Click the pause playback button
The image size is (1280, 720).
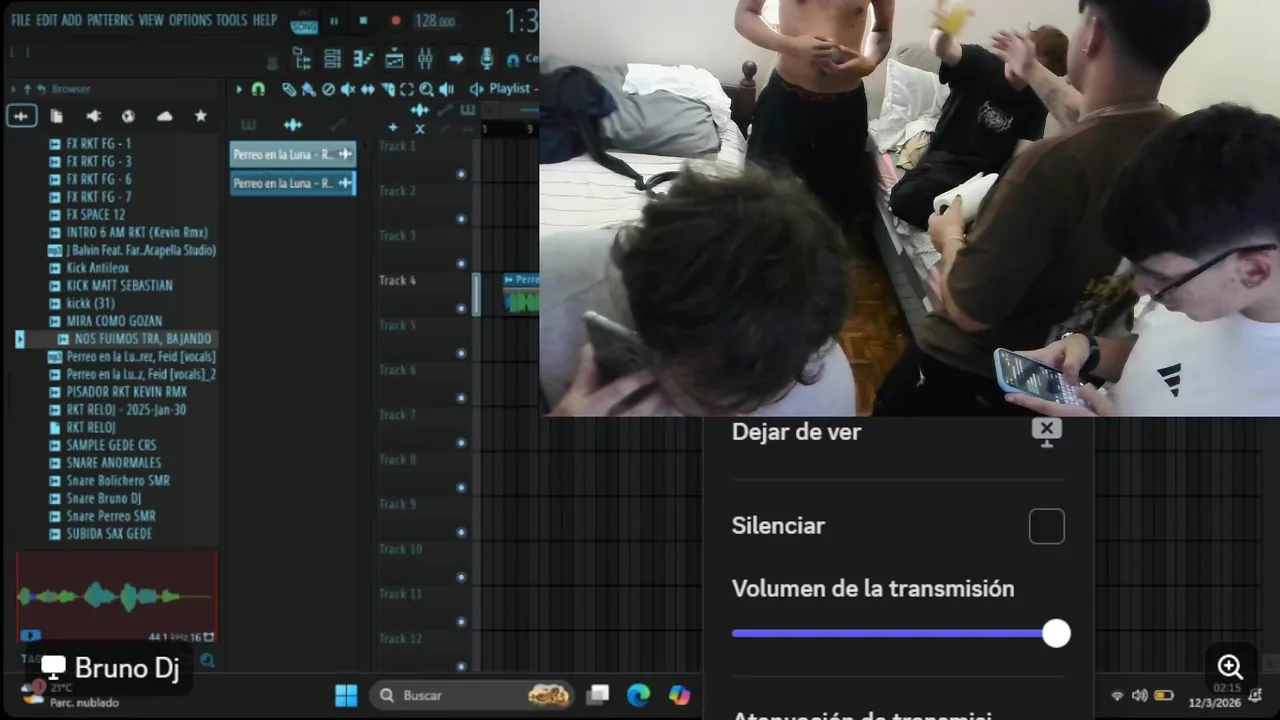click(334, 21)
